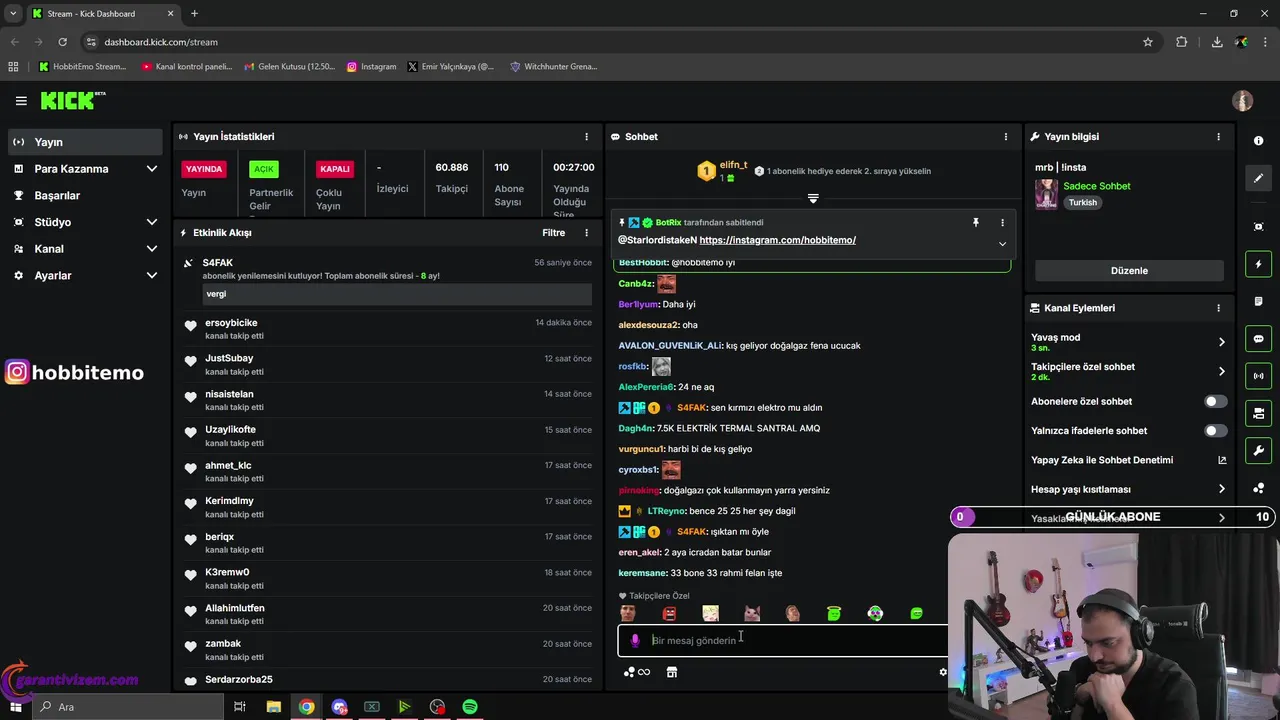This screenshot has height=720, width=1280.
Task: Click the three-dots cluster icon in right sidebar
Action: tap(1258, 488)
